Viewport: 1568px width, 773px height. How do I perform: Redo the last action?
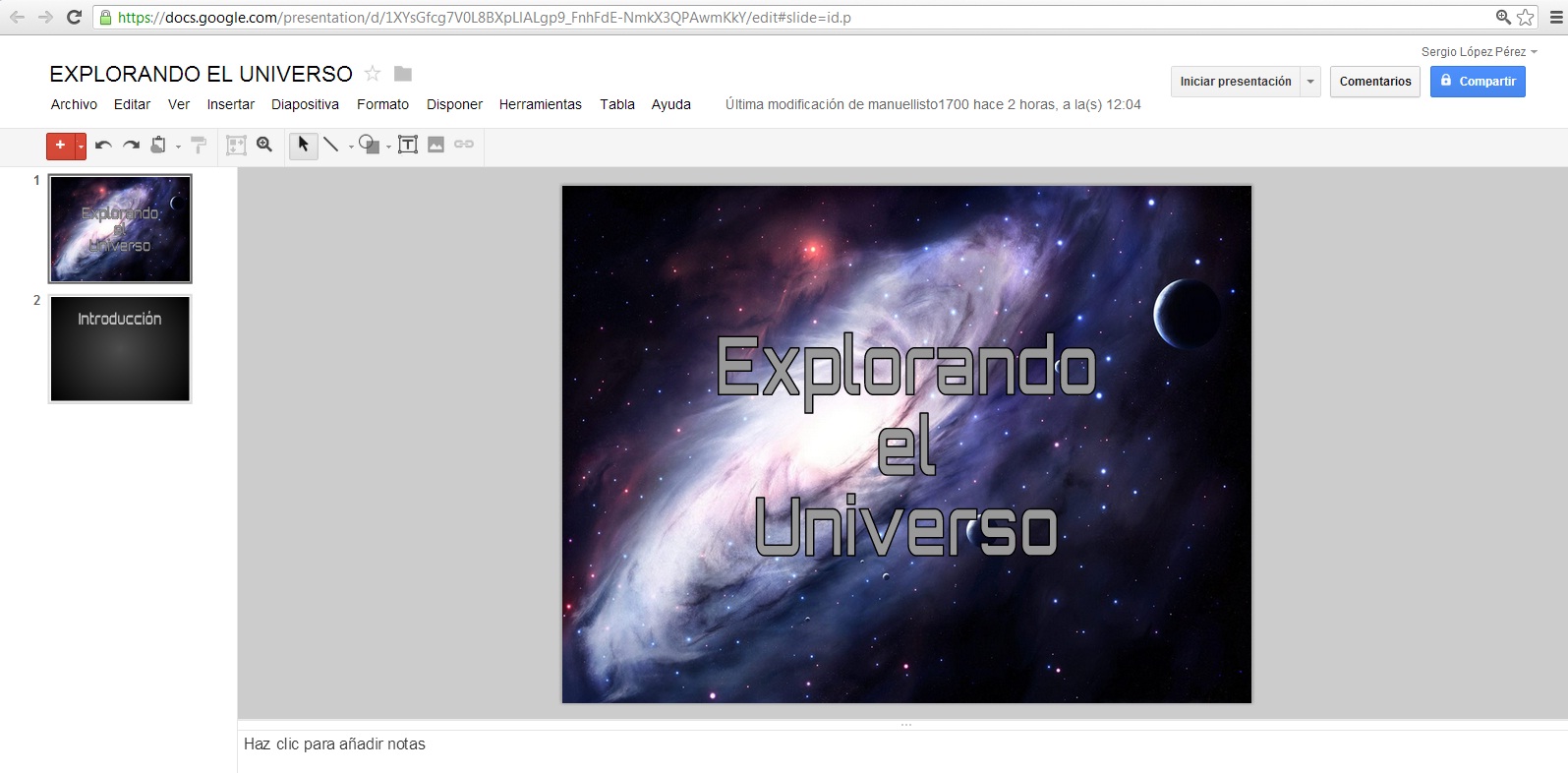point(131,145)
